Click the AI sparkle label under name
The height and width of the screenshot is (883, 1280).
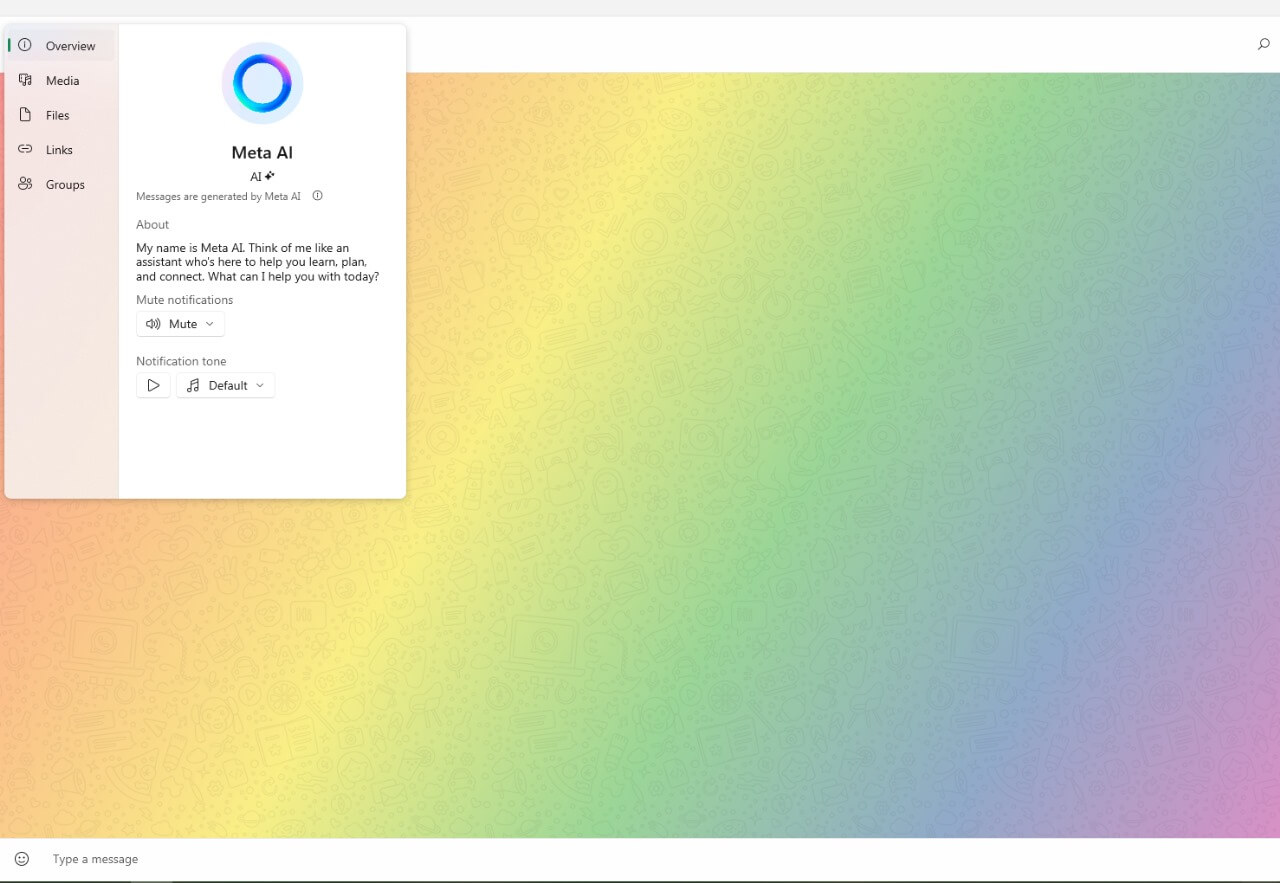coord(262,176)
